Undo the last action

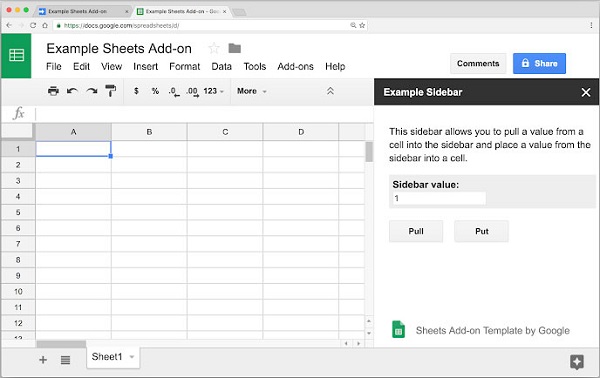[72, 91]
